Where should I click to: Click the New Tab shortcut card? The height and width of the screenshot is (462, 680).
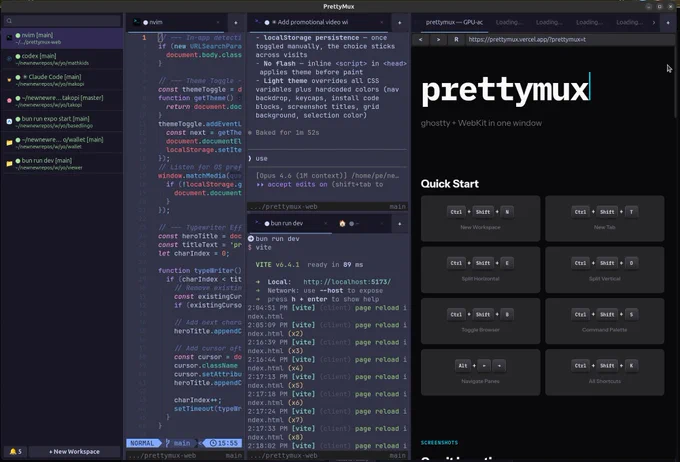pyautogui.click(x=605, y=218)
